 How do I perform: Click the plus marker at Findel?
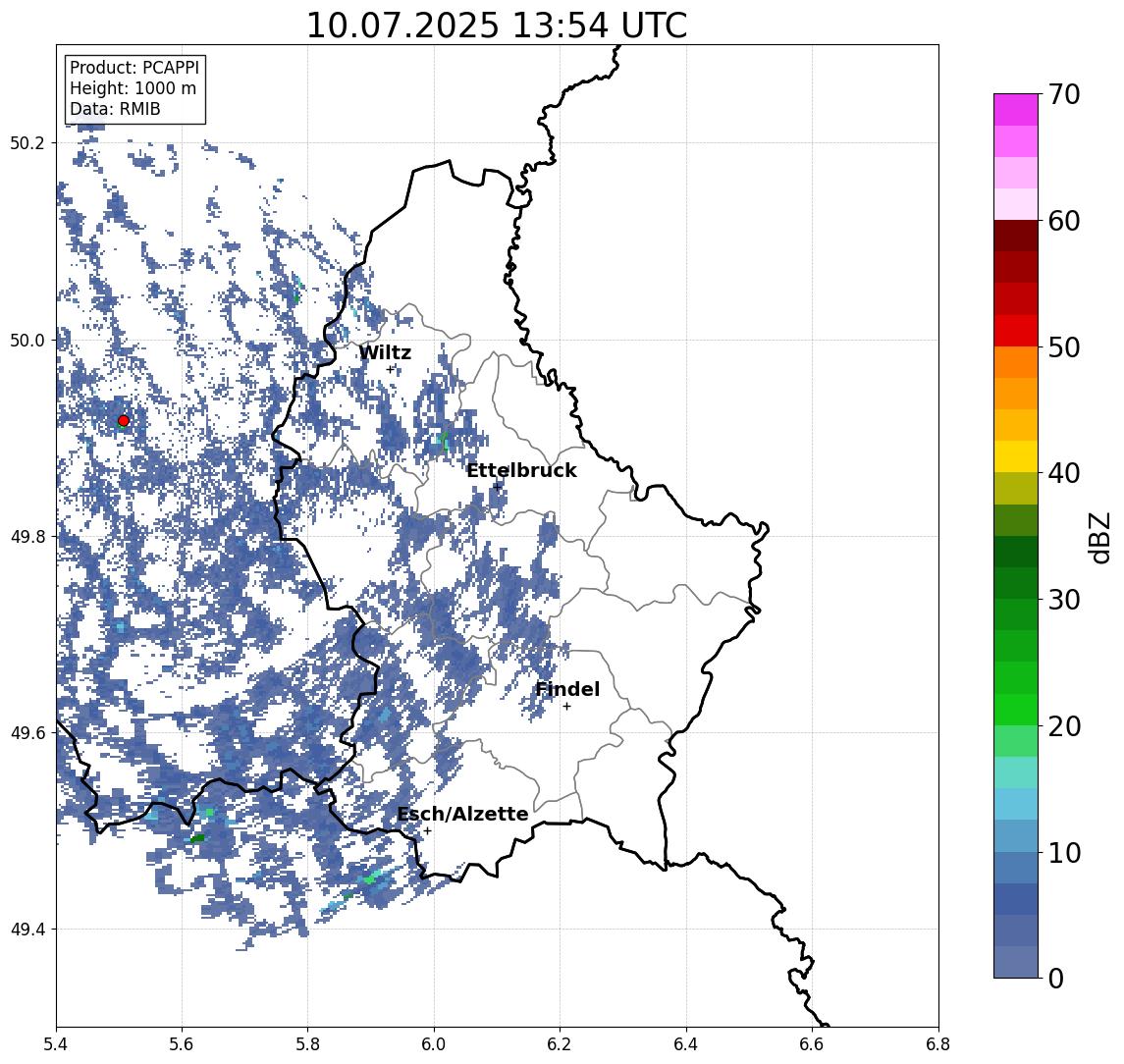(566, 707)
